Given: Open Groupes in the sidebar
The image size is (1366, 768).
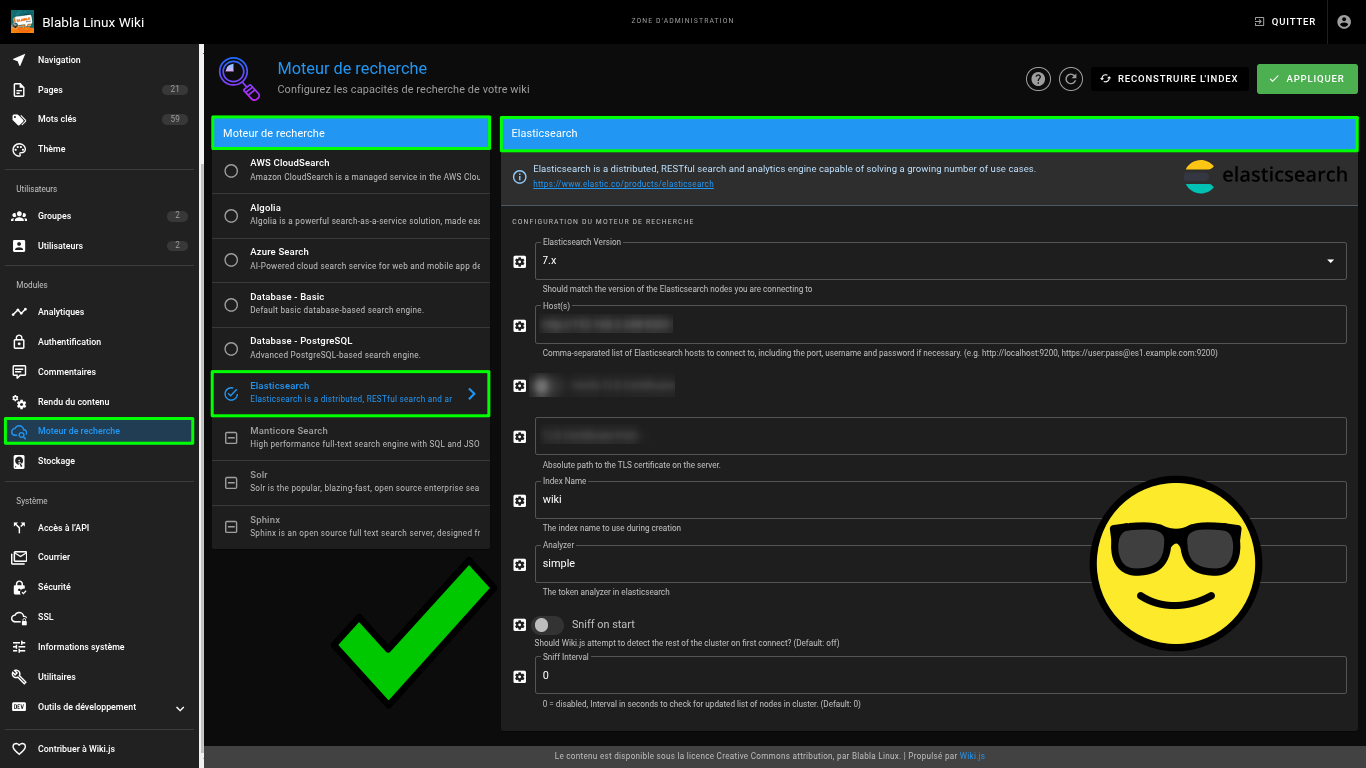Looking at the screenshot, I should [100, 216].
